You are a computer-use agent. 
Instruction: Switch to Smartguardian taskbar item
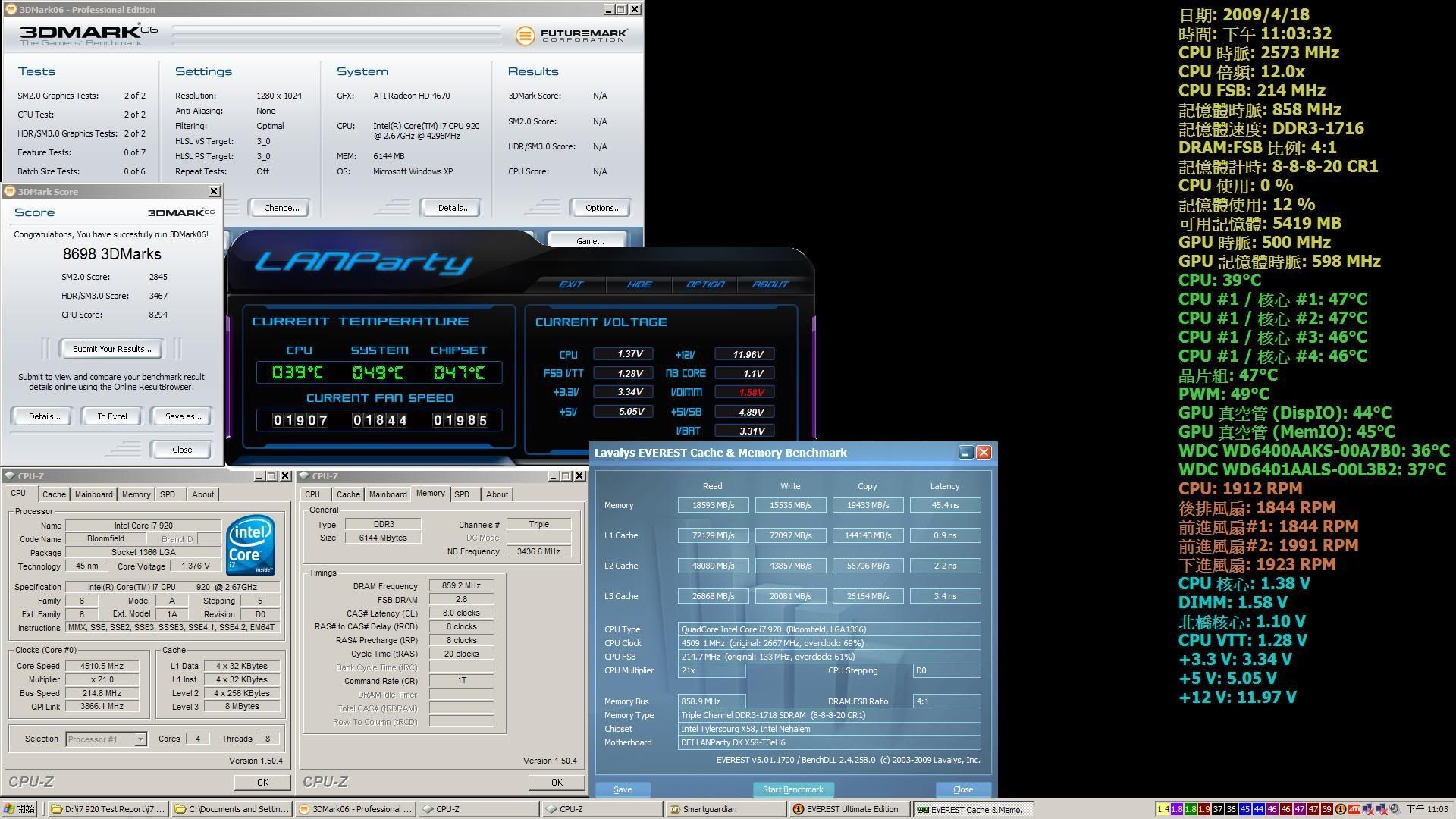(x=726, y=809)
